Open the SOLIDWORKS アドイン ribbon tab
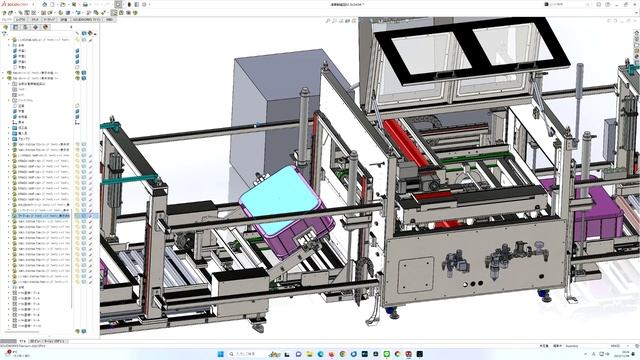Image resolution: width=640 pixels, height=360 pixels. (x=87, y=19)
